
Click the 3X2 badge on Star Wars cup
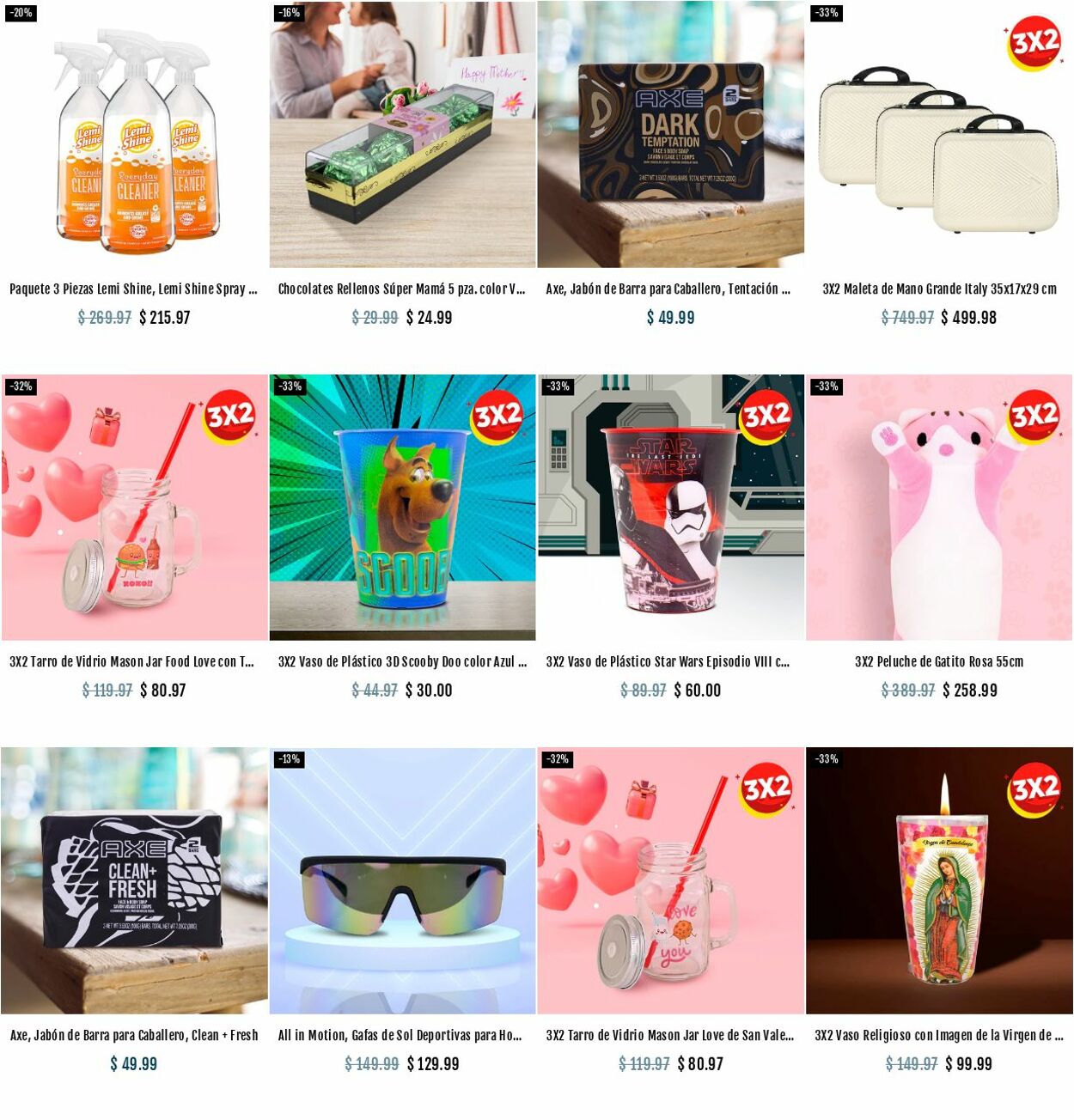click(766, 417)
